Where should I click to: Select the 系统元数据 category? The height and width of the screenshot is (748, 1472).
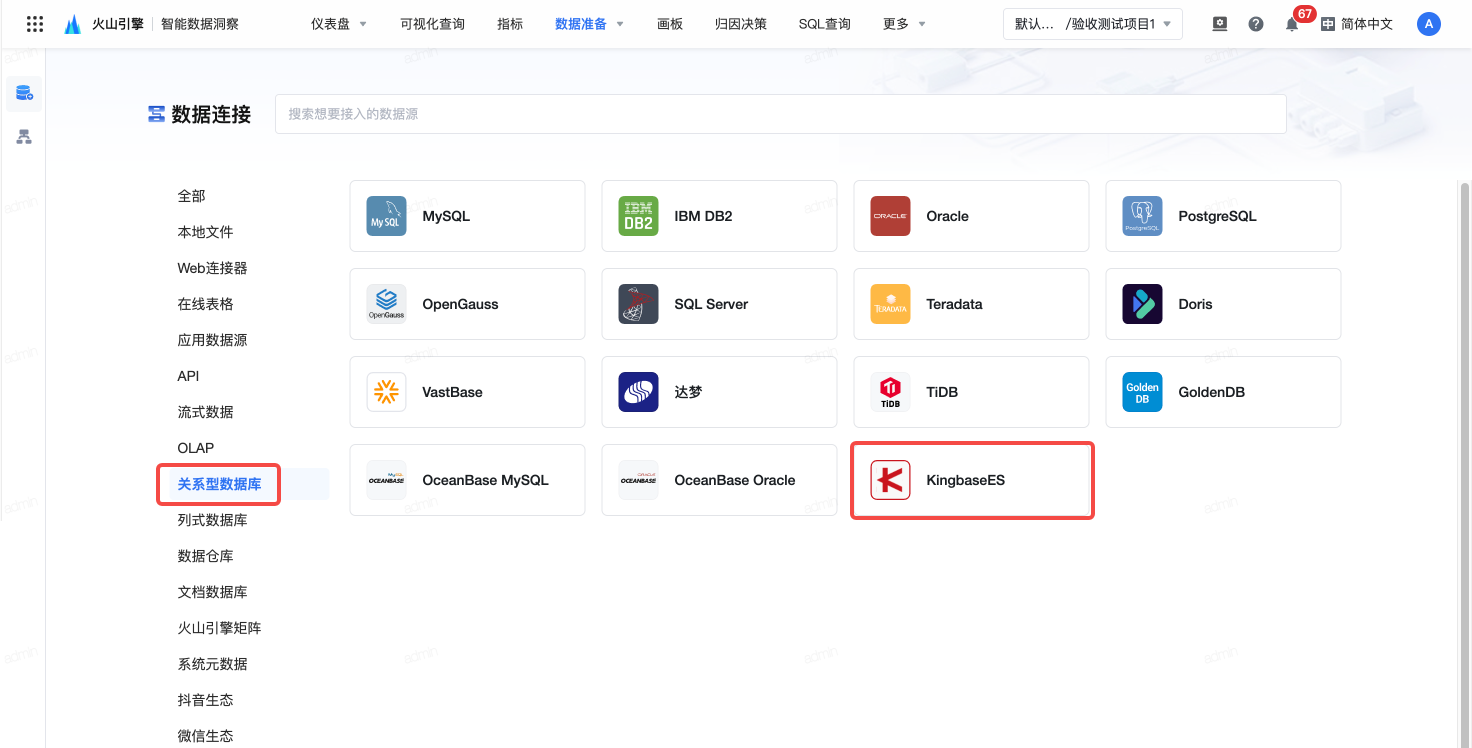pos(213,664)
